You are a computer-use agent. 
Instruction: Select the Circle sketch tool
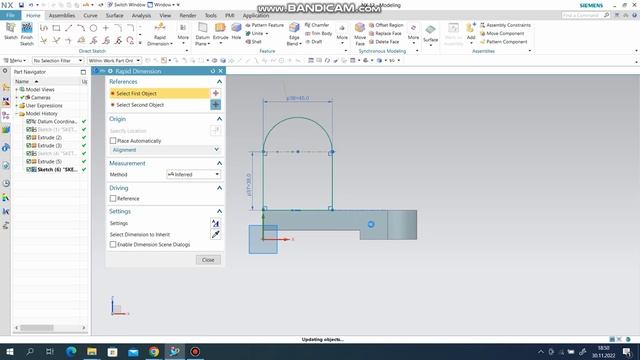coord(93,28)
